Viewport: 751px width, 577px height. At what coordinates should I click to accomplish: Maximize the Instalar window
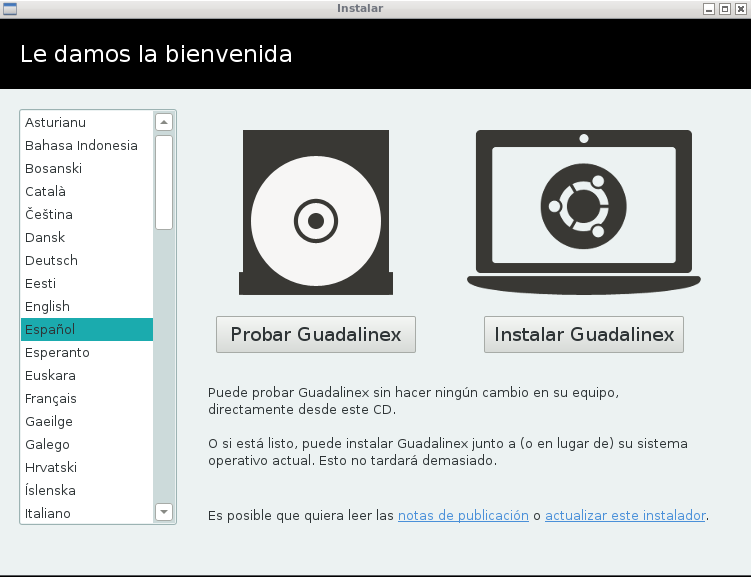725,9
